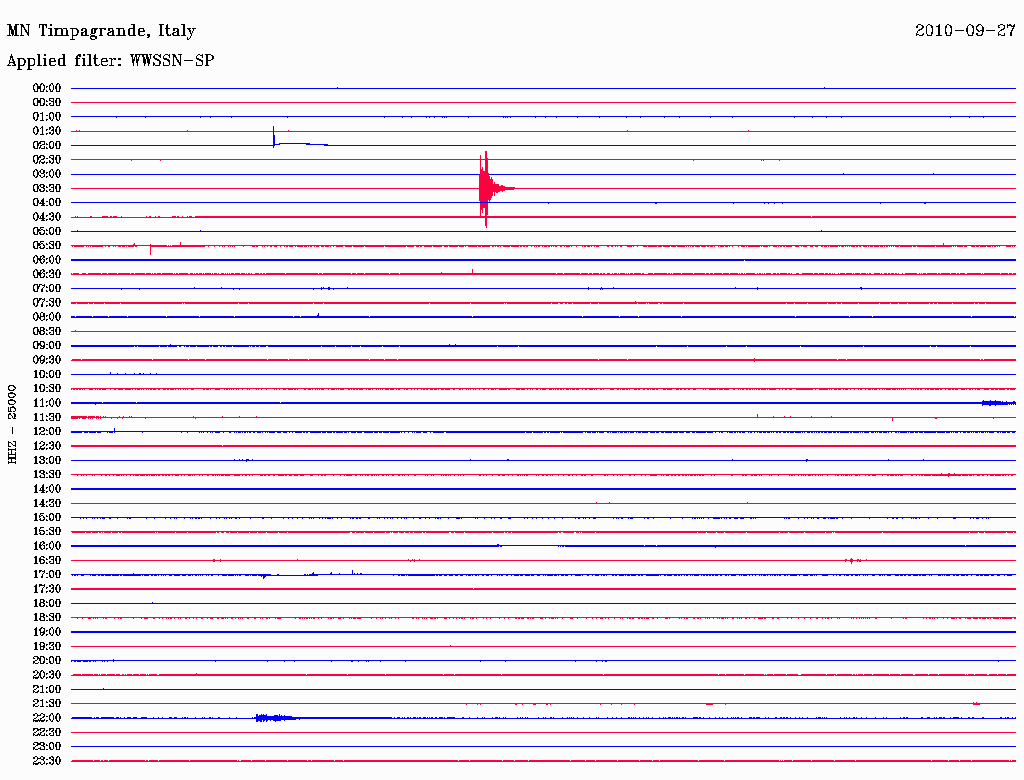Viewport: 1024px width, 780px height.
Task: Click the blue spike on the 02:00 trace
Action: pyautogui.click(x=274, y=137)
